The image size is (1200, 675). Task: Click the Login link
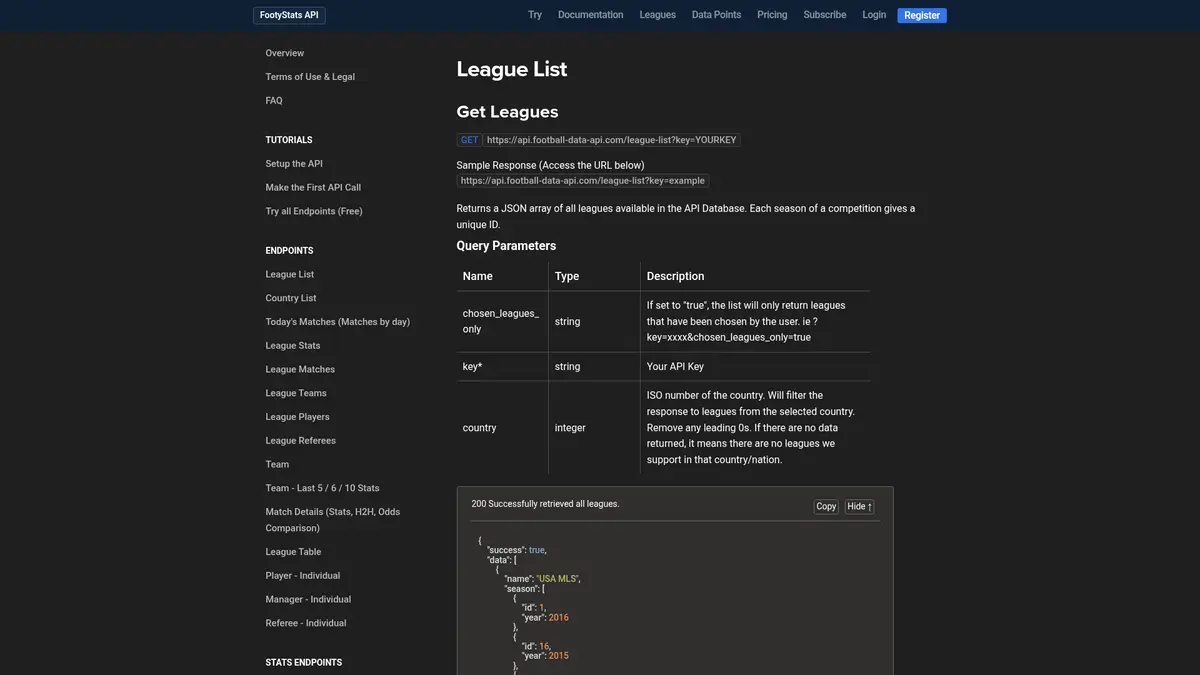[874, 15]
